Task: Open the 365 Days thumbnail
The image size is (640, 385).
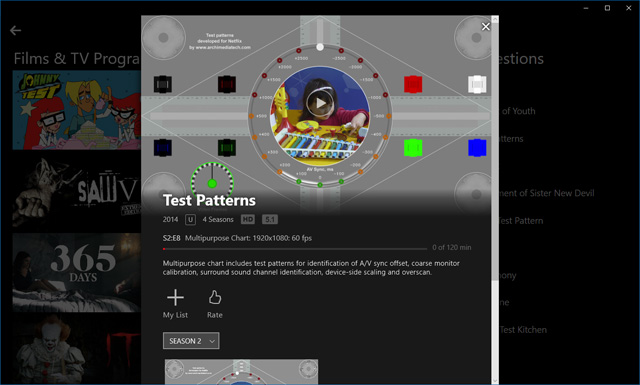Action: [x=77, y=273]
